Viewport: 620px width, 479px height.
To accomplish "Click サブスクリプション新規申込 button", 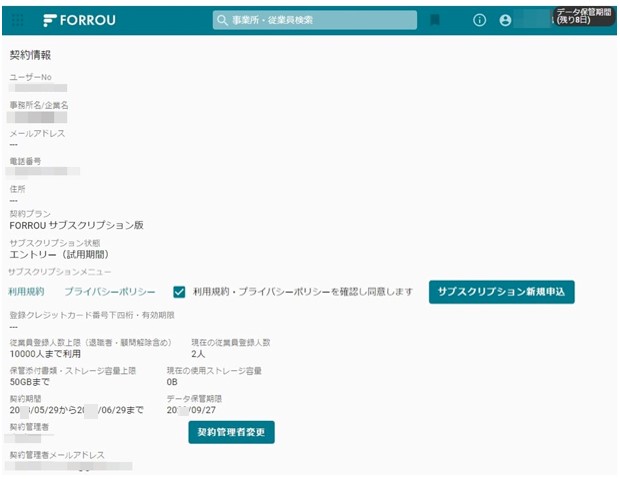I will tap(501, 292).
